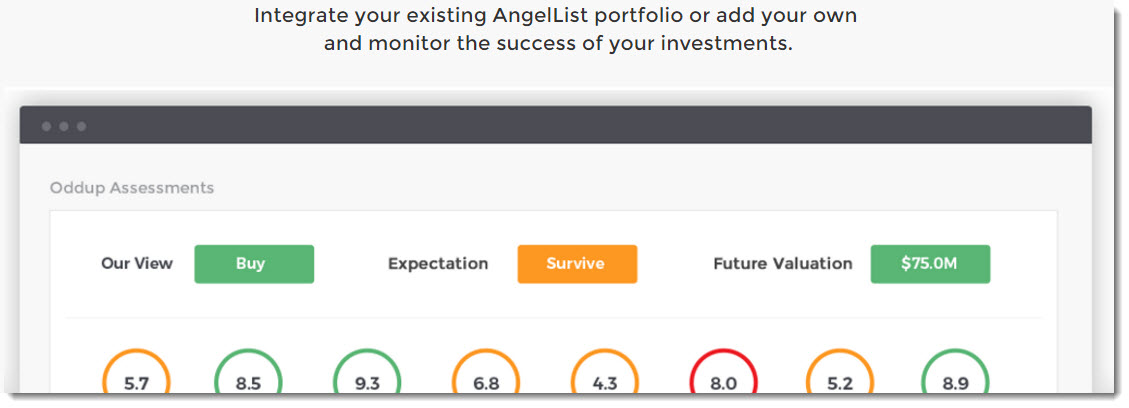Click the Expectation label
The width and height of the screenshot is (1129, 408).
click(438, 264)
